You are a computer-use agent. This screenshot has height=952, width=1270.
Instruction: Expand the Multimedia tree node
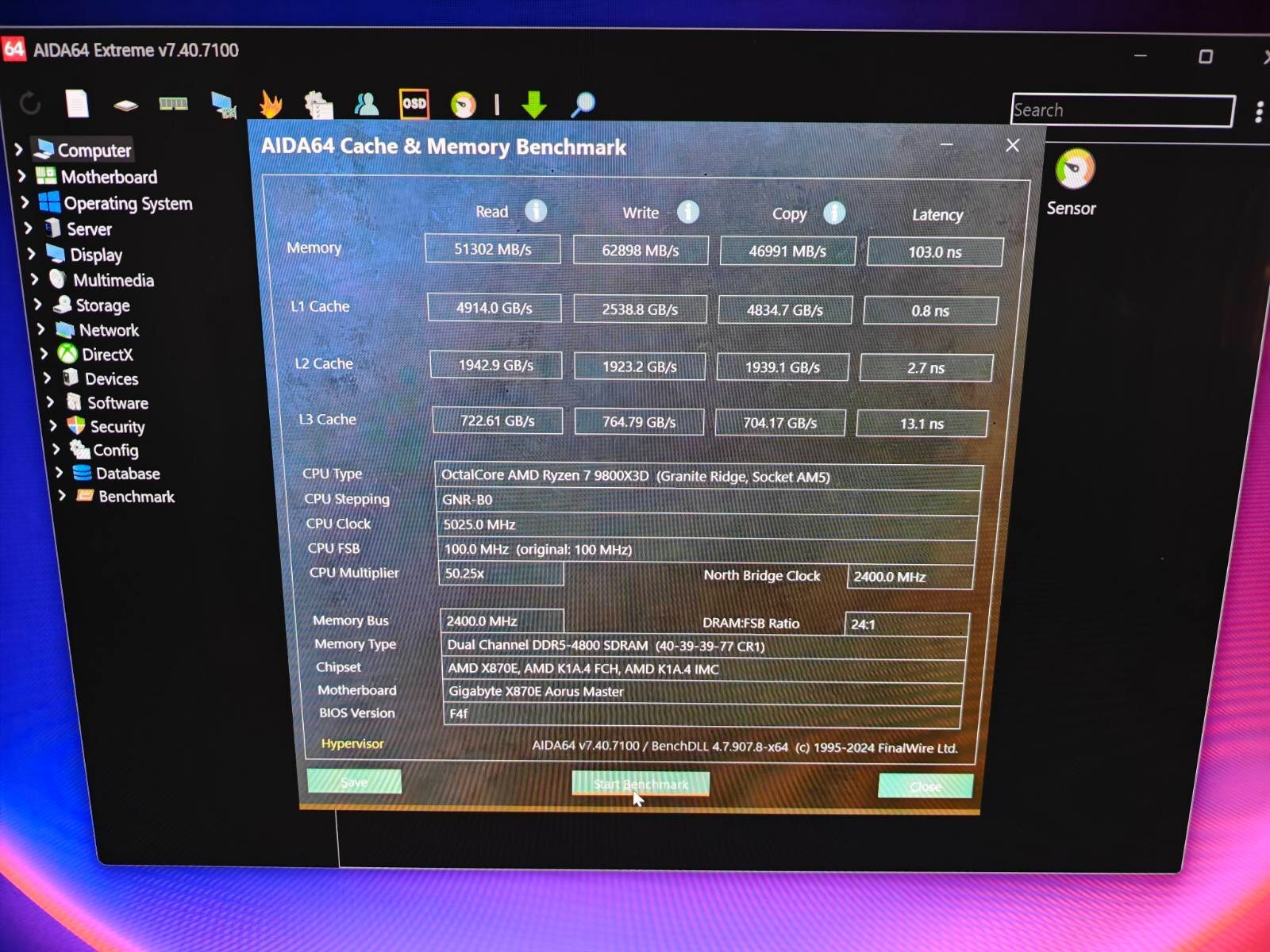point(34,279)
